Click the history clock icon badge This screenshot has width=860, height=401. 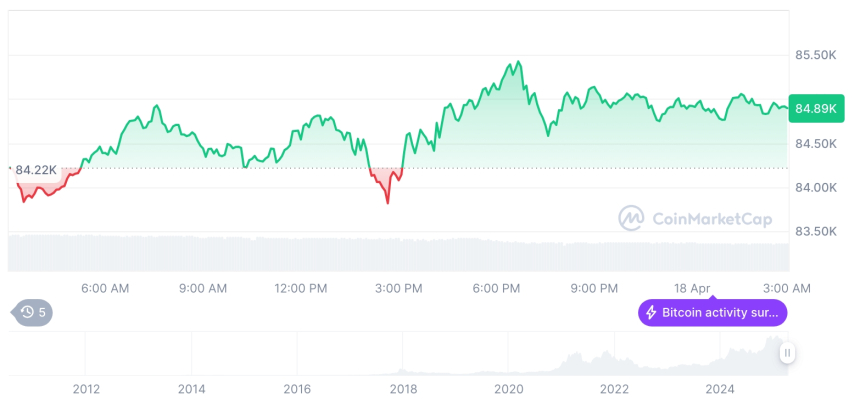tap(33, 313)
